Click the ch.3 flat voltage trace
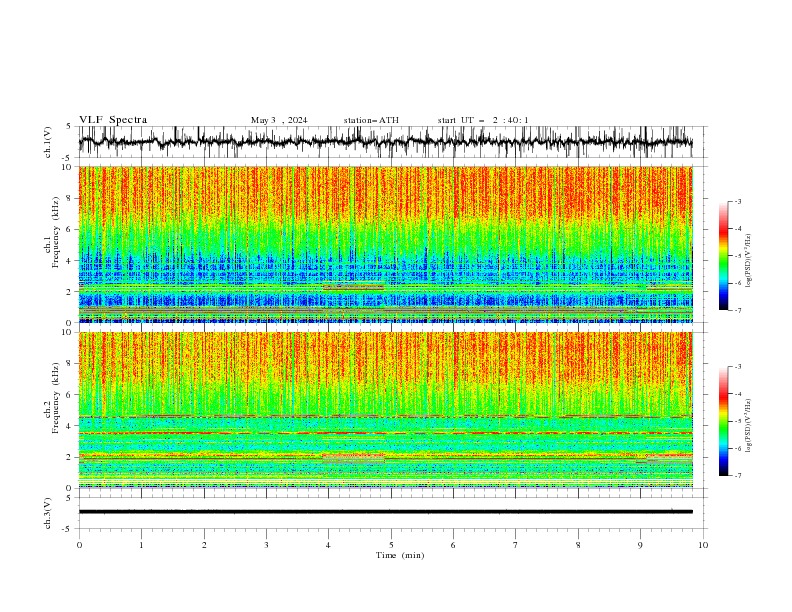 385,512
